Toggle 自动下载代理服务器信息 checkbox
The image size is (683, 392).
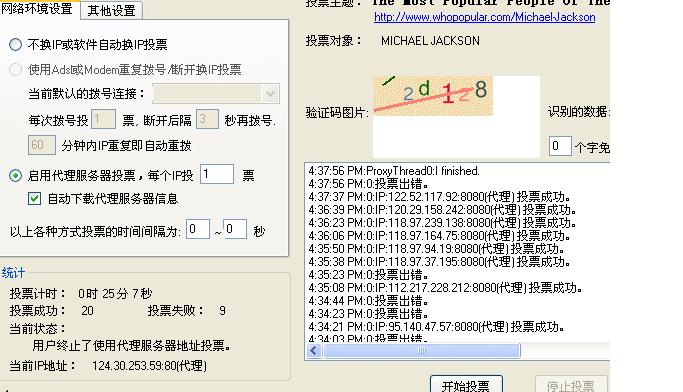[x=34, y=199]
